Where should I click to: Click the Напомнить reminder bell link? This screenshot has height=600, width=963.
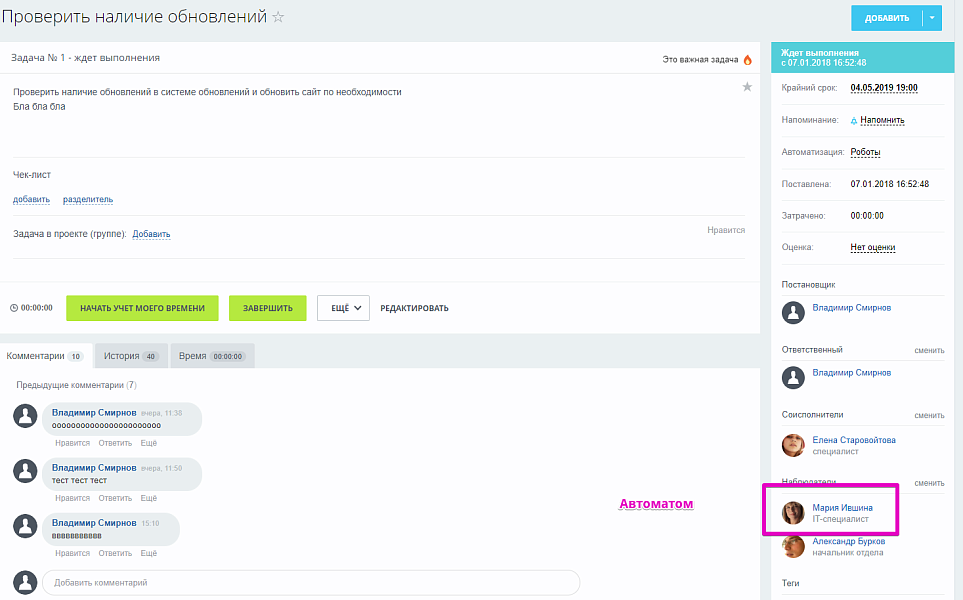pyautogui.click(x=877, y=120)
